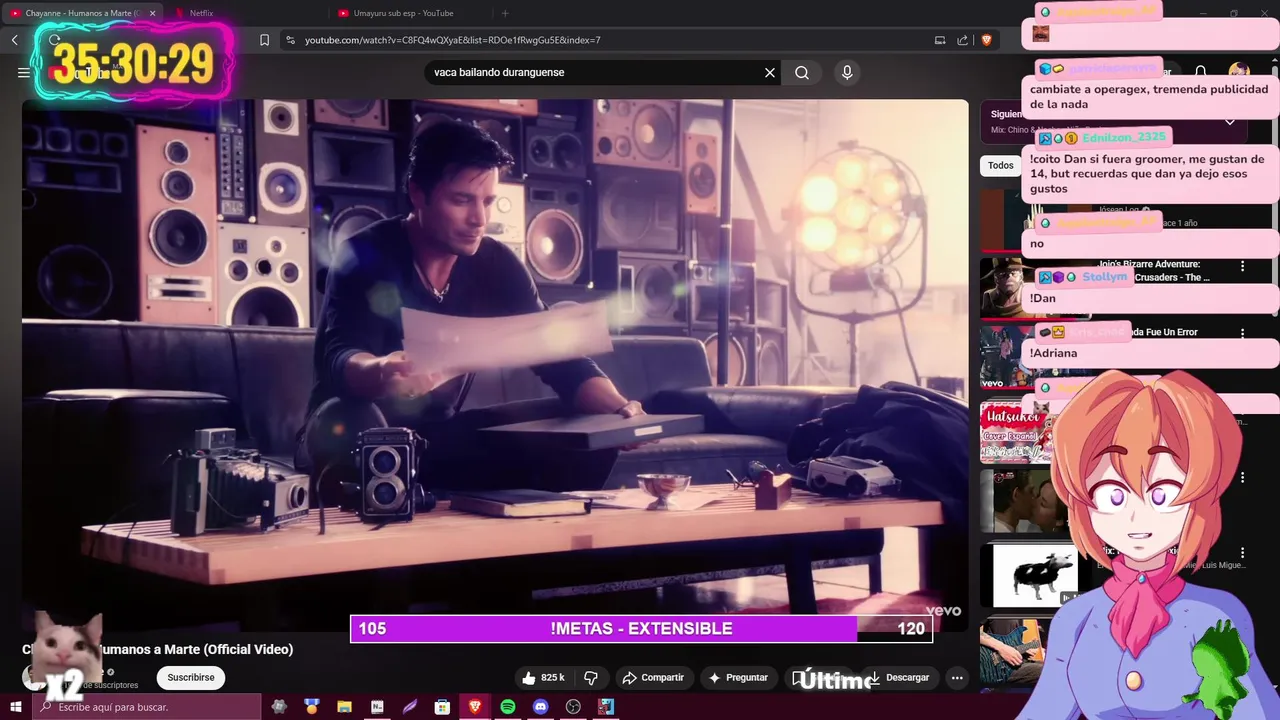Image resolution: width=1280 pixels, height=720 pixels.
Task: Click the Preguntar button under the video
Action: [x=738, y=677]
